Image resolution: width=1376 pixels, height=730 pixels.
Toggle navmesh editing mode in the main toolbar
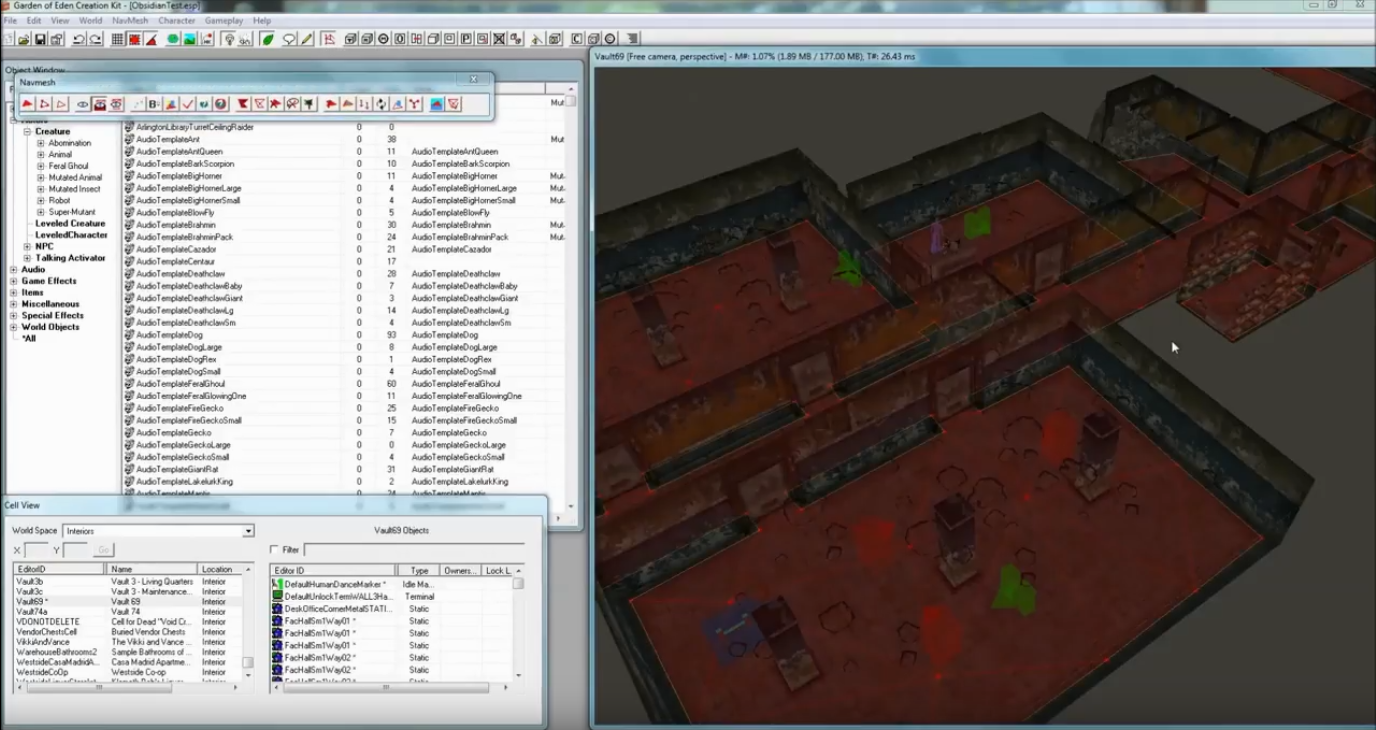pyautogui.click(x=329, y=40)
